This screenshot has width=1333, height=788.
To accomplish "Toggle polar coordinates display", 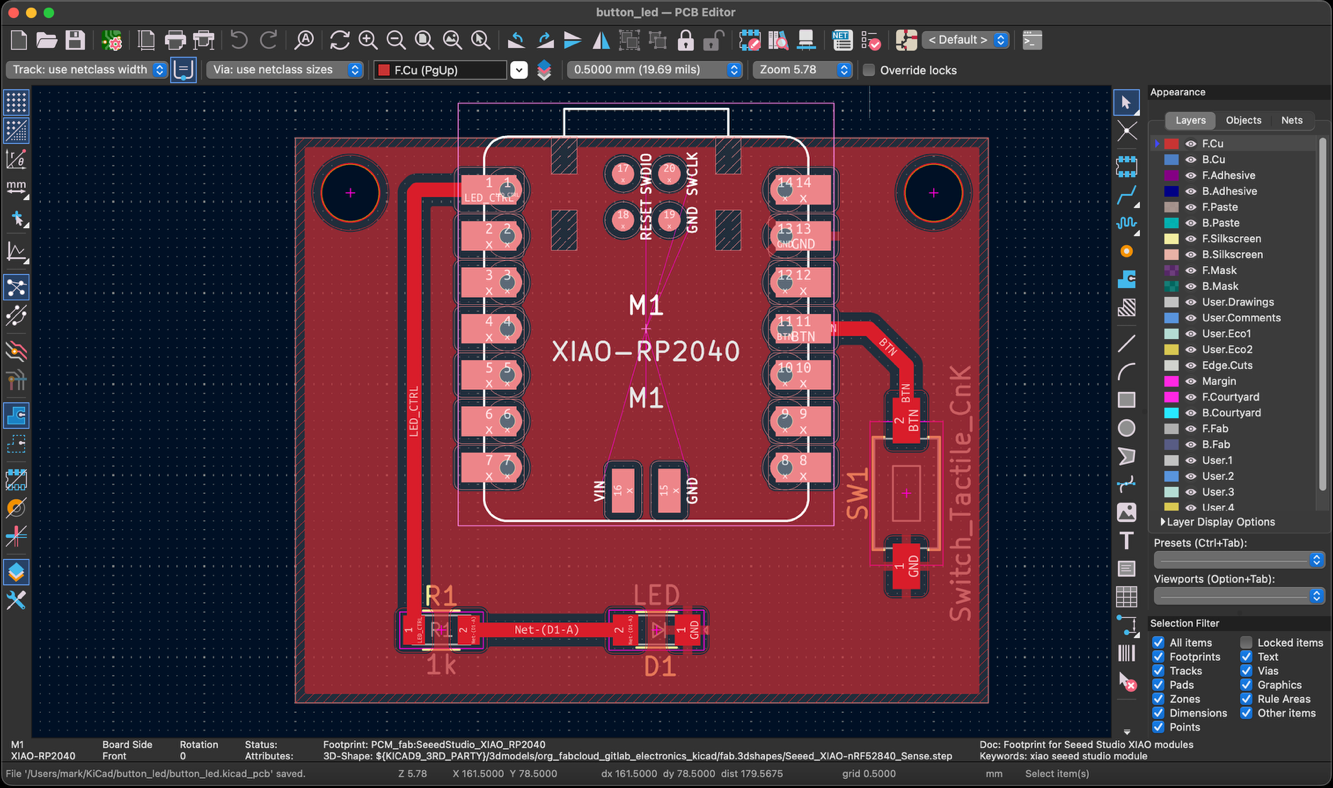I will pyautogui.click(x=16, y=159).
